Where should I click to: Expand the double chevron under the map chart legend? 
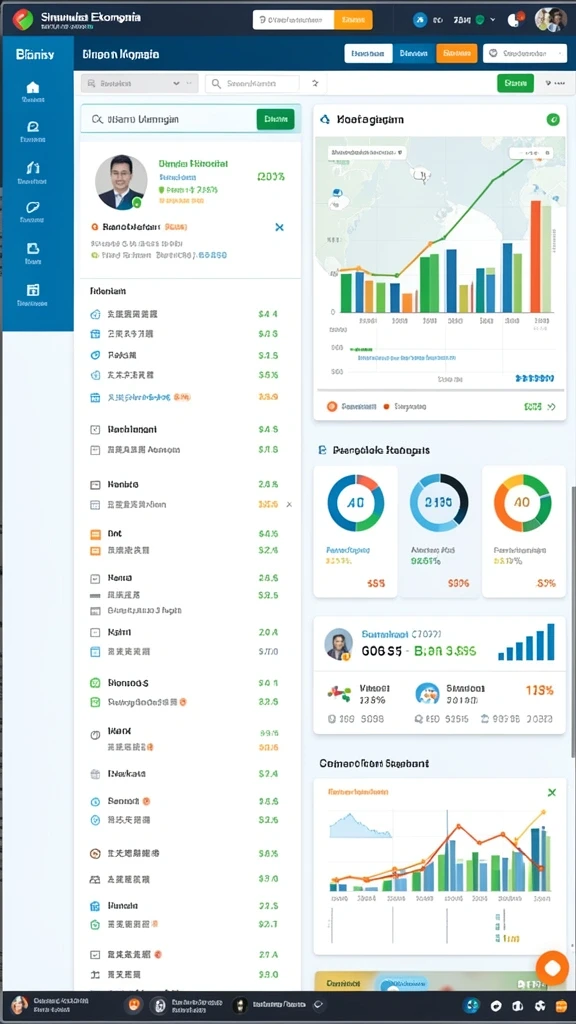551,406
